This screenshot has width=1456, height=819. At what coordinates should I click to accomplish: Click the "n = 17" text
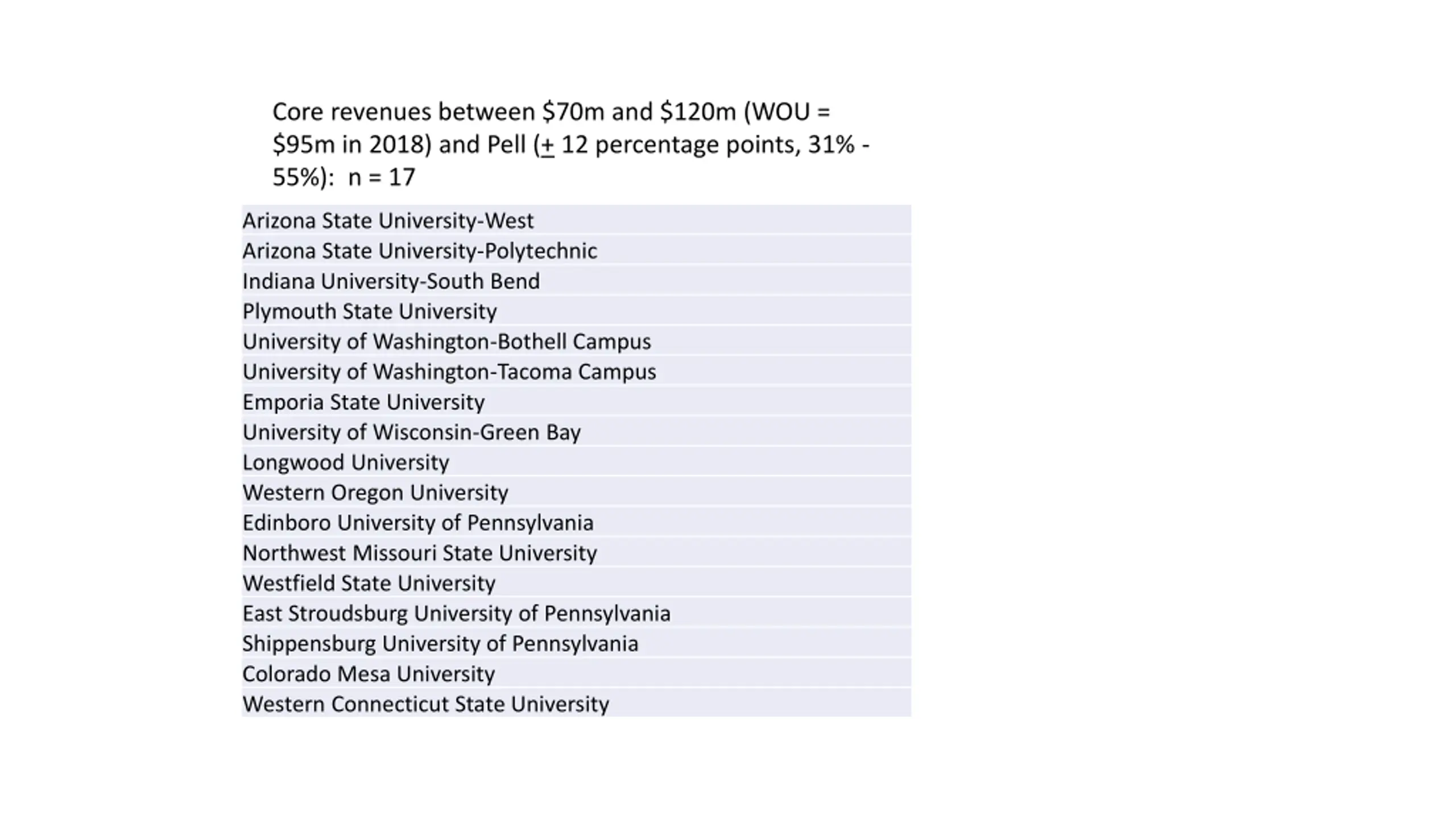[382, 177]
